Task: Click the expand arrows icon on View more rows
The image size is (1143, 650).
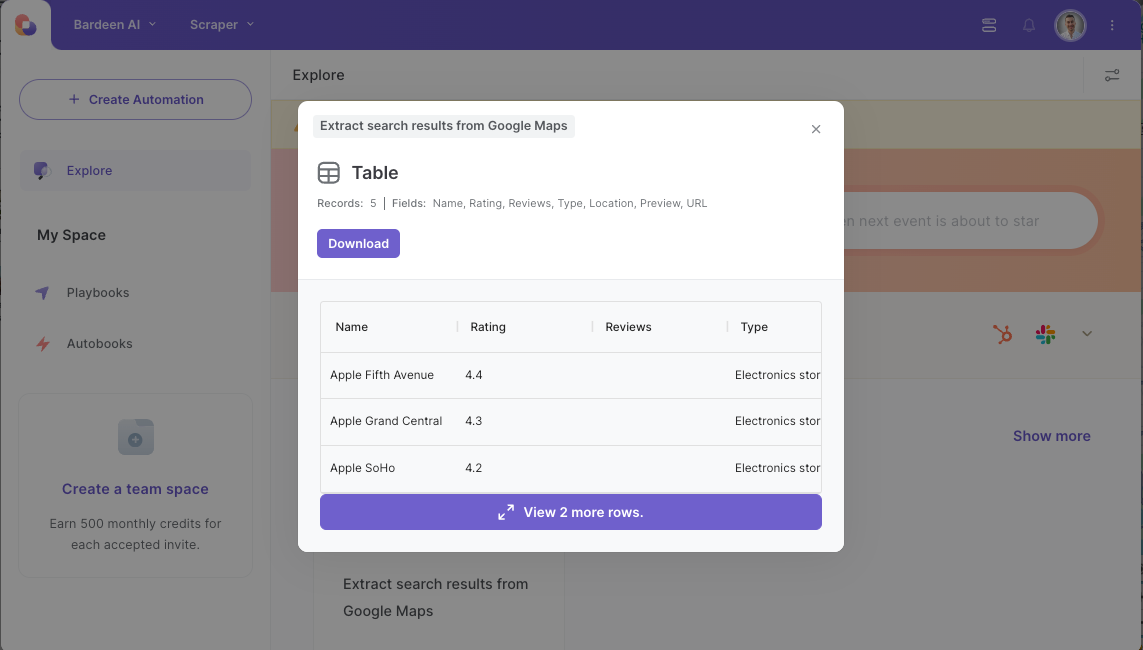Action: pos(506,512)
